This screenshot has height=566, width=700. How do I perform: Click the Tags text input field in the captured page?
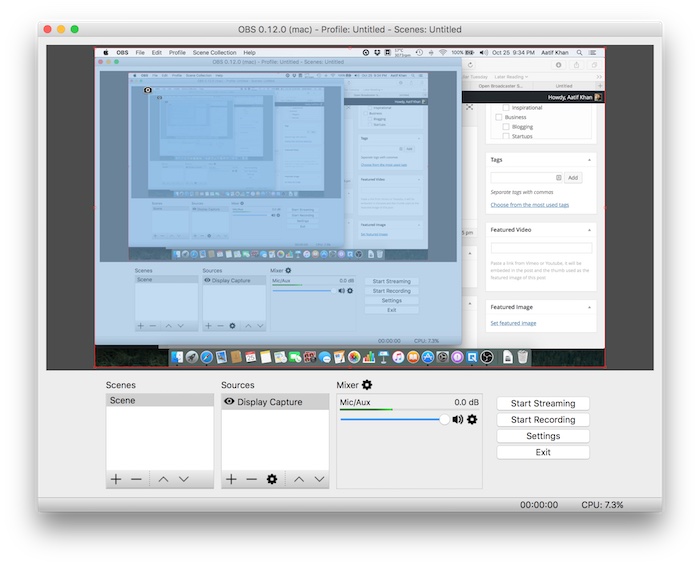tap(526, 178)
